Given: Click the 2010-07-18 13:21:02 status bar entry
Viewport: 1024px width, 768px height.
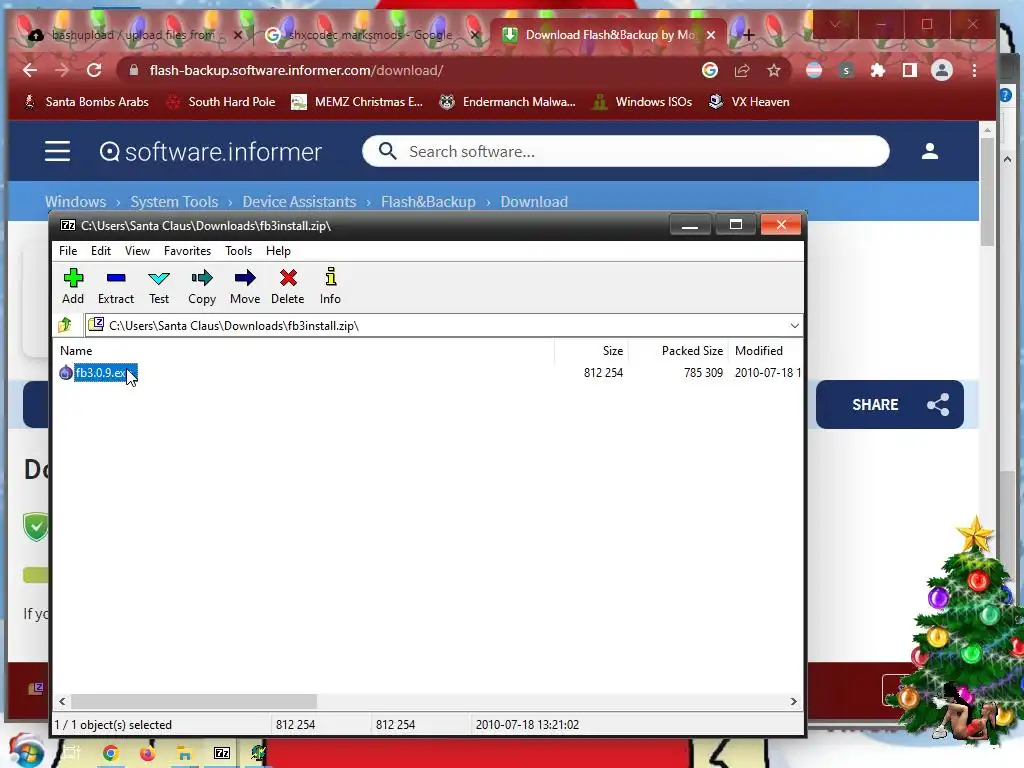Looking at the screenshot, I should coord(527,725).
